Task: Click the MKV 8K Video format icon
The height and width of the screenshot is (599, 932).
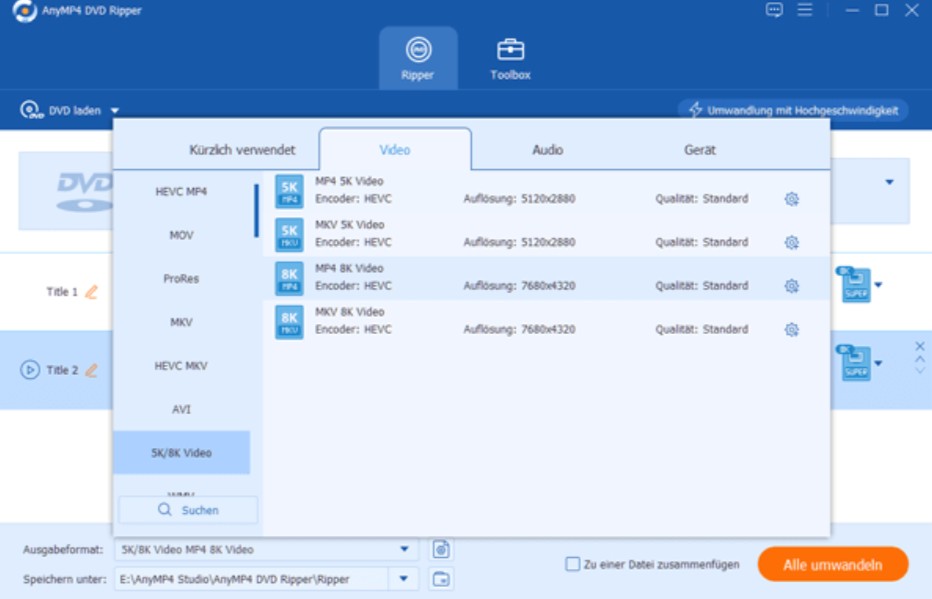Action: pos(289,321)
